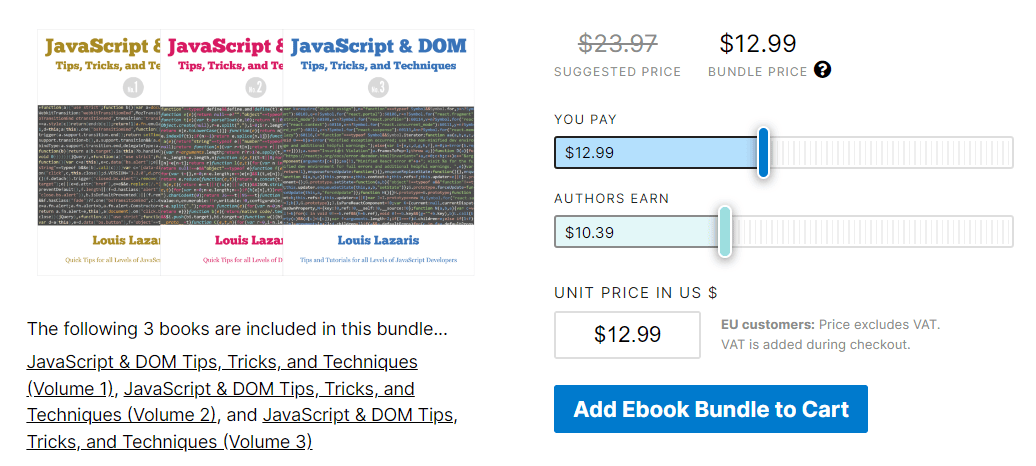Open the Volume 1 book link
Screen dimensions: 1036x466
click(x=222, y=362)
